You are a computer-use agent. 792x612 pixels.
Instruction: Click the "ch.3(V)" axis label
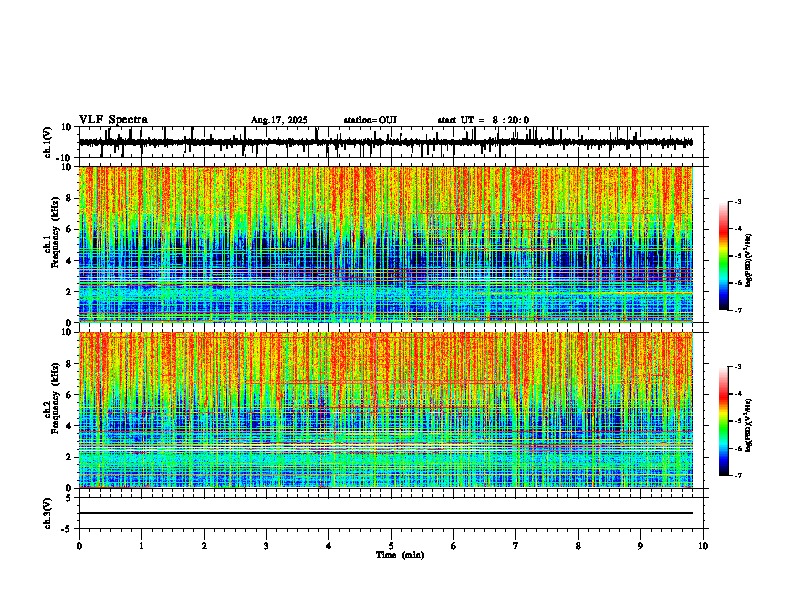pos(48,514)
